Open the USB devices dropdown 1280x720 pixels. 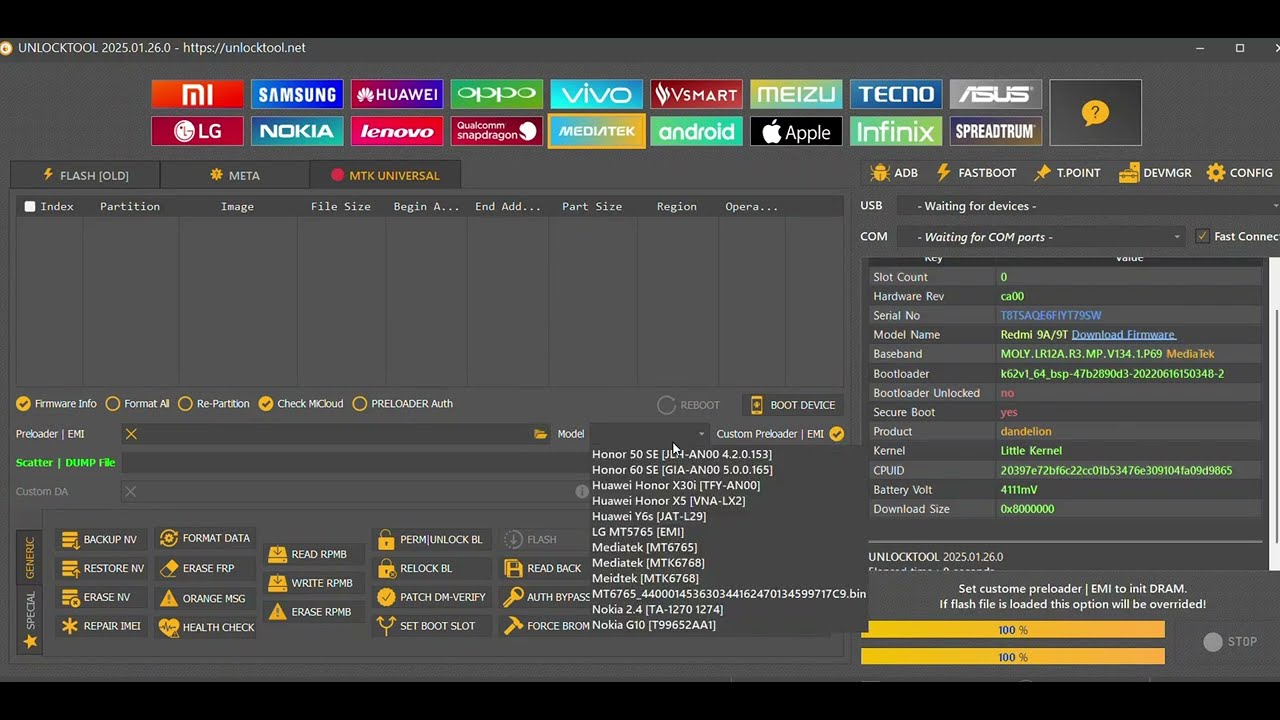click(x=1087, y=206)
